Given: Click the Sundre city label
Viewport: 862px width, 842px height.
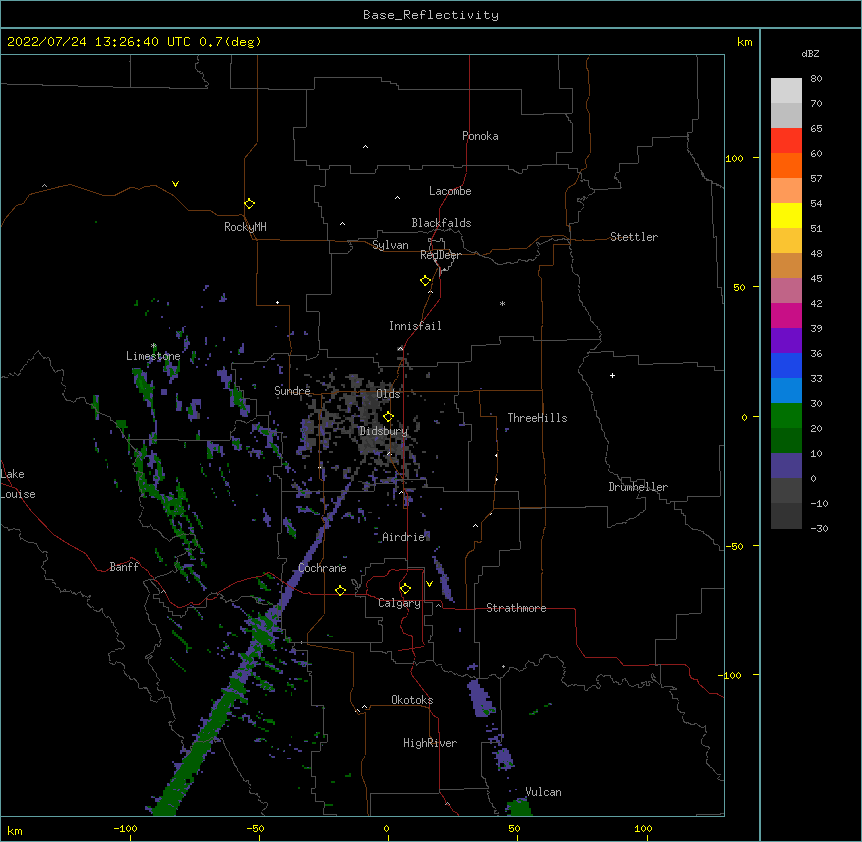Looking at the screenshot, I should click(x=292, y=391).
